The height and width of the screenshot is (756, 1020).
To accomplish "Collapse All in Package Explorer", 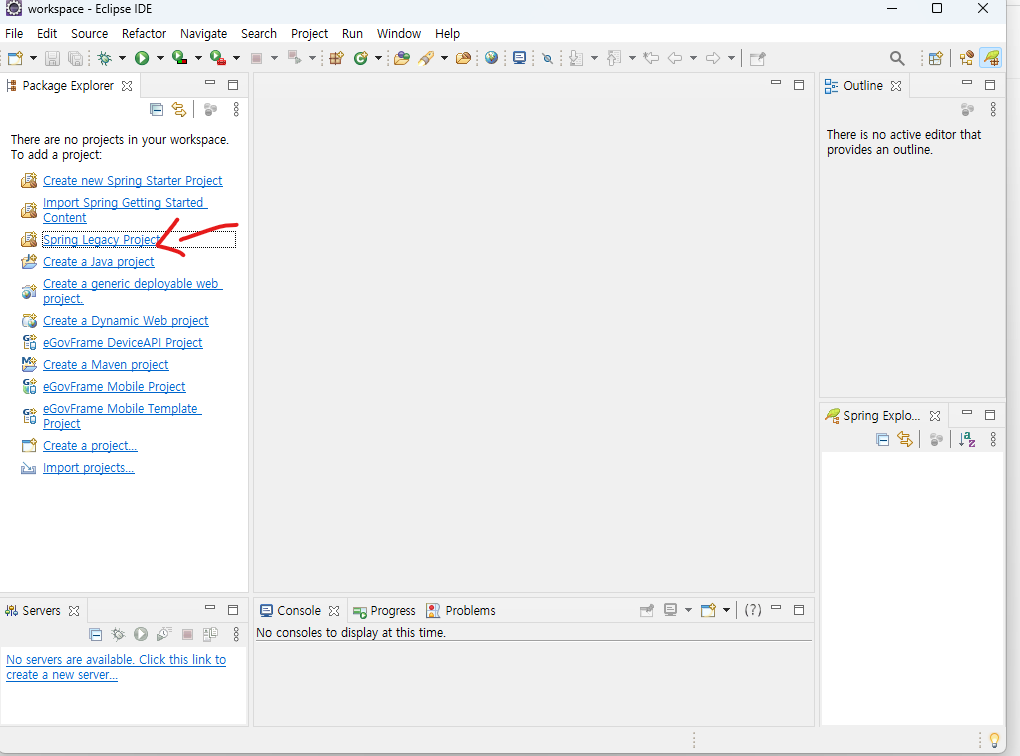I will 156,109.
